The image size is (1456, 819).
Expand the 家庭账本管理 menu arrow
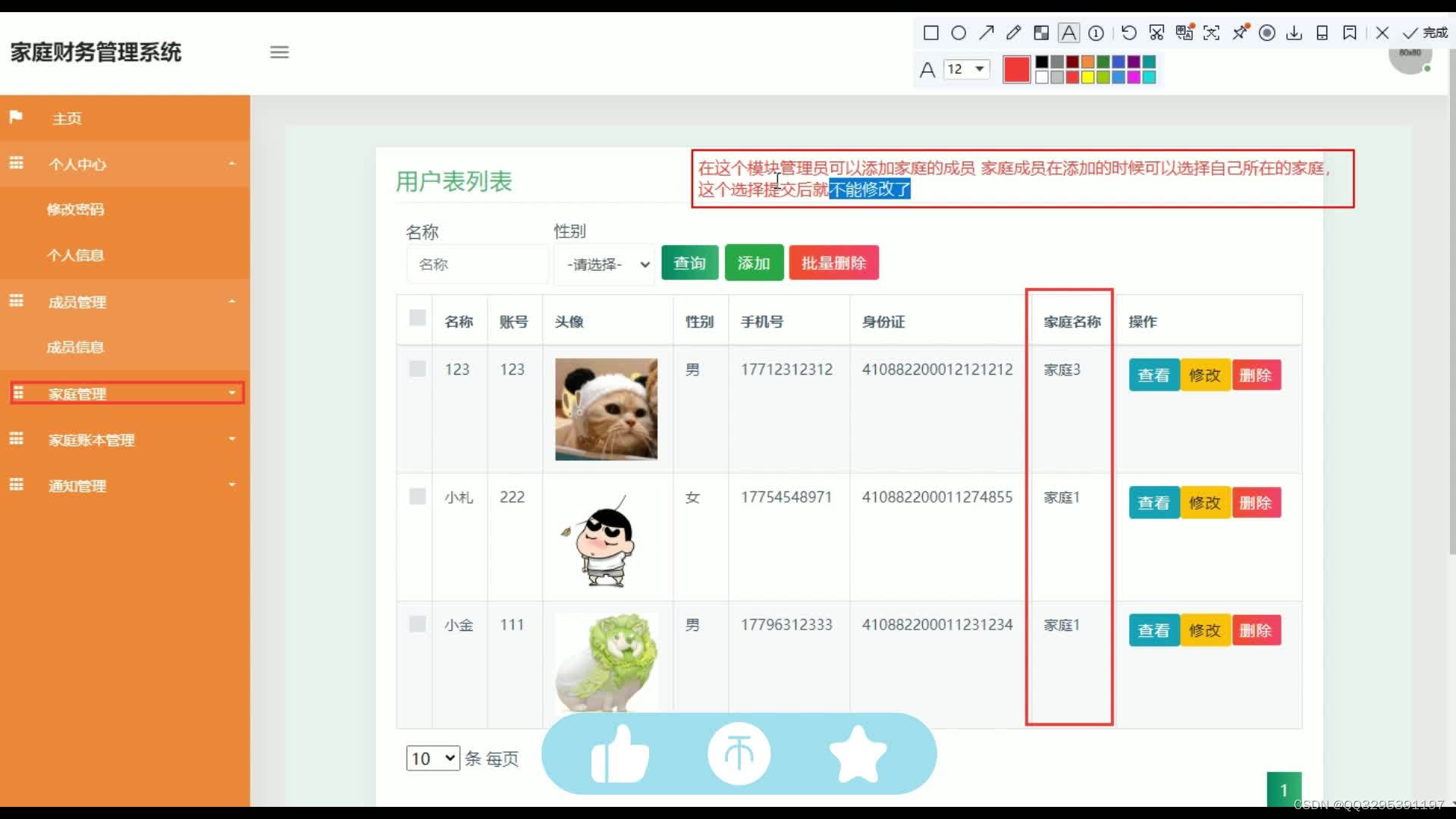[232, 439]
